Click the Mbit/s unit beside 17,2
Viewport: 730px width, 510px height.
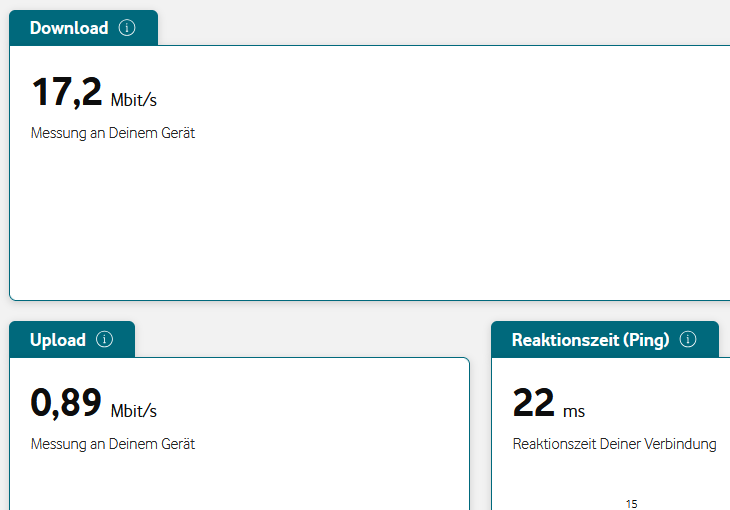134,100
